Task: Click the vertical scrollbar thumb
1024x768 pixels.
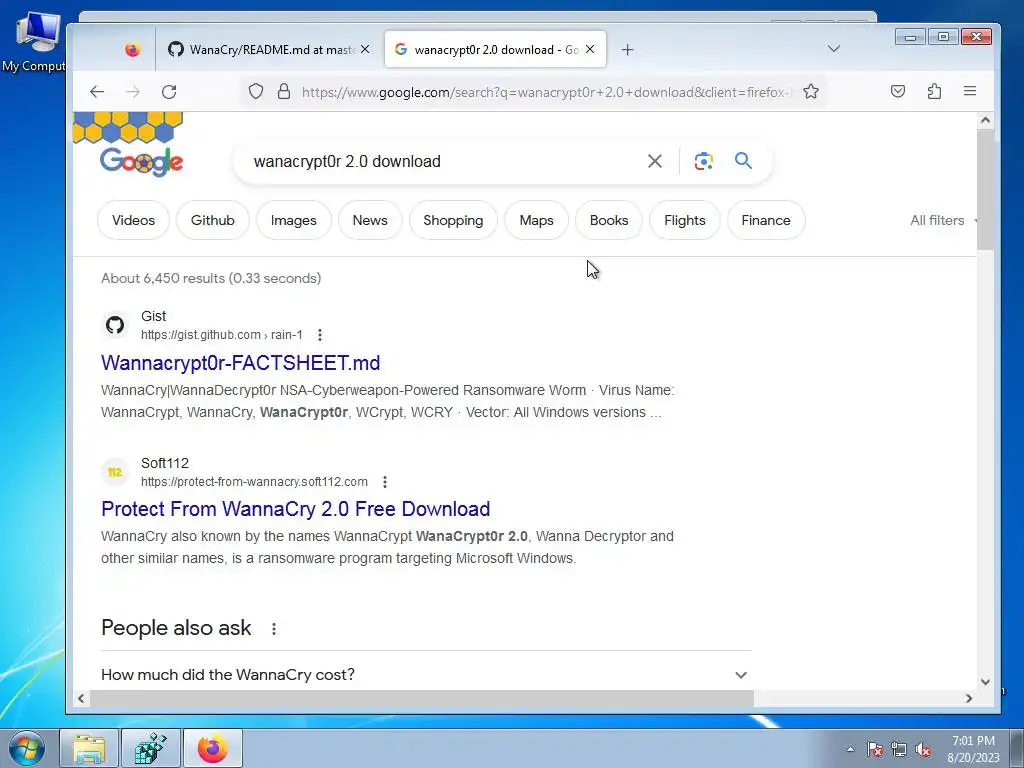Action: pos(985,189)
